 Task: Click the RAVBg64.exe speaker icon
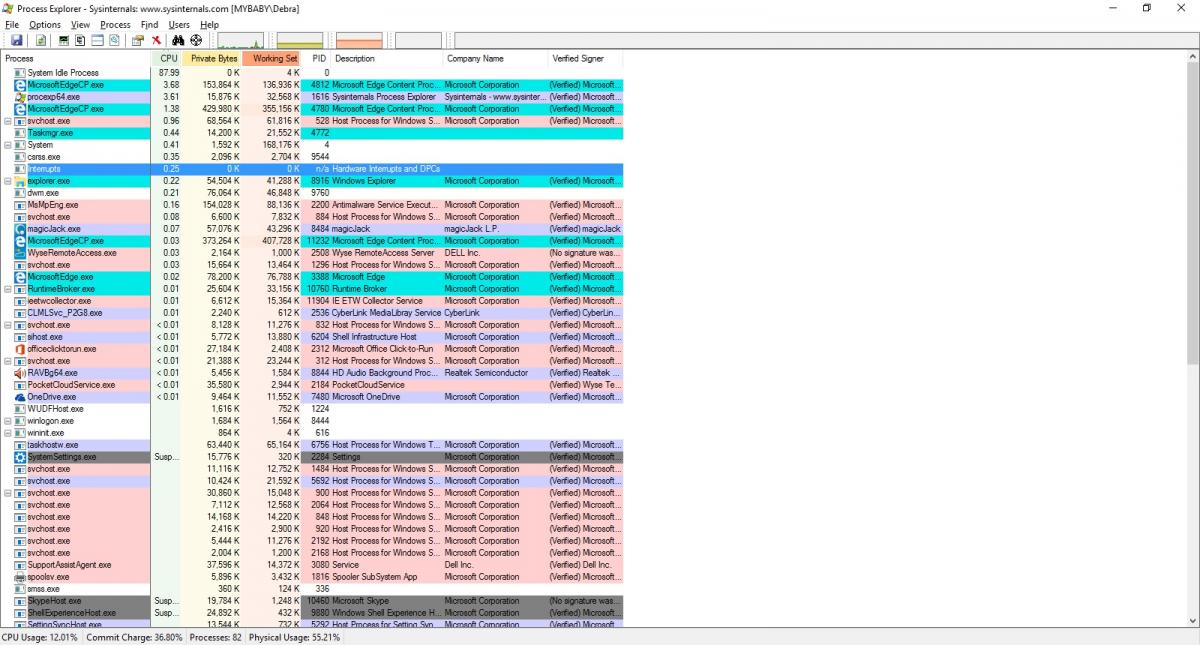[20, 373]
